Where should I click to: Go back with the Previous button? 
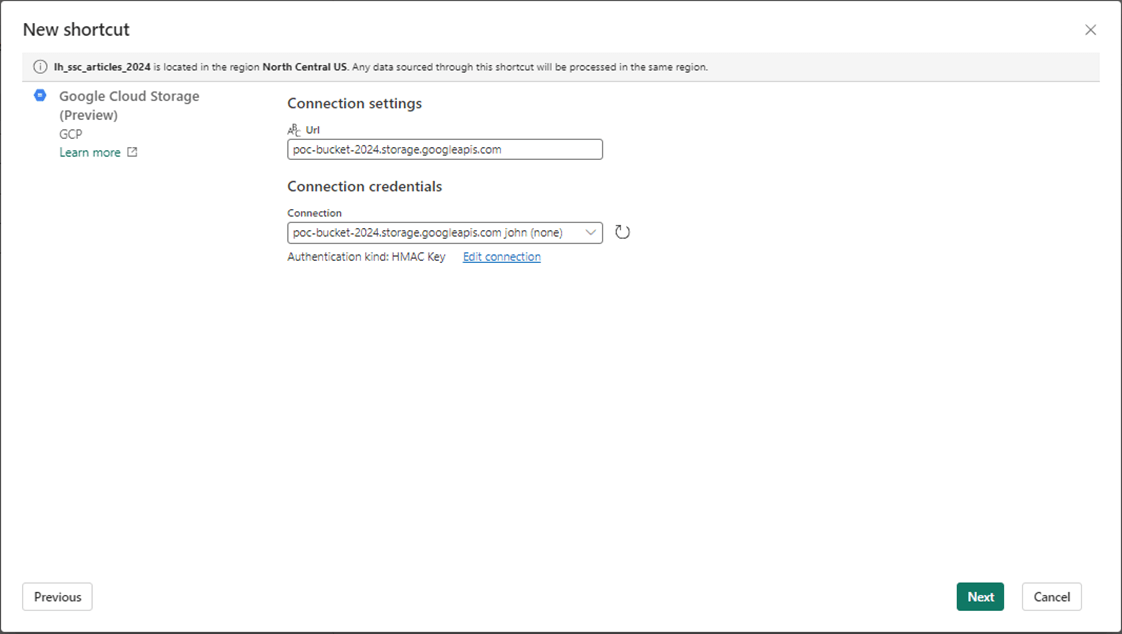[57, 597]
